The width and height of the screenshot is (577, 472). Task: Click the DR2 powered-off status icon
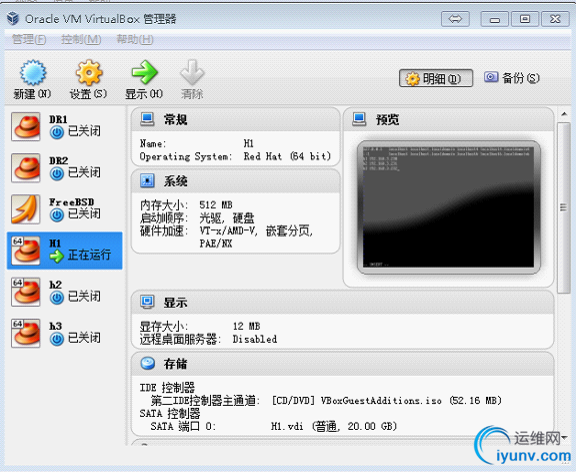(x=57, y=174)
